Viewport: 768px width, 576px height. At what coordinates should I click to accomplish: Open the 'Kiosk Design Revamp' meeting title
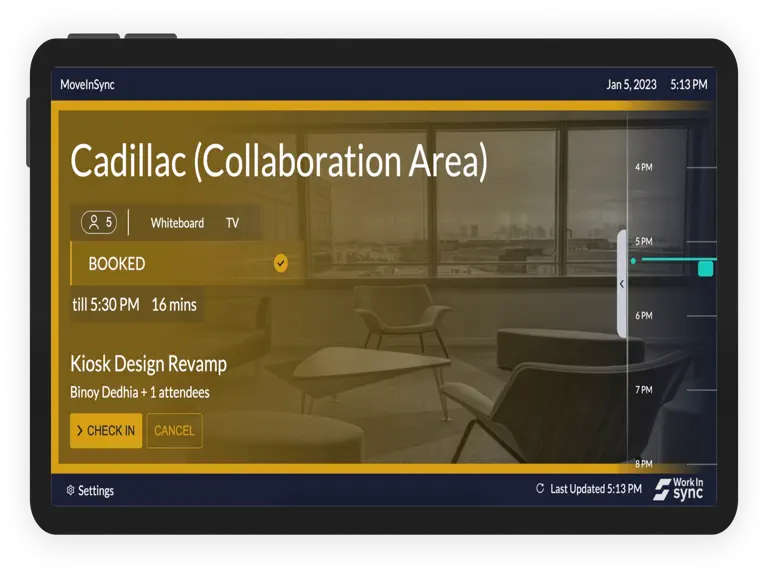[148, 364]
